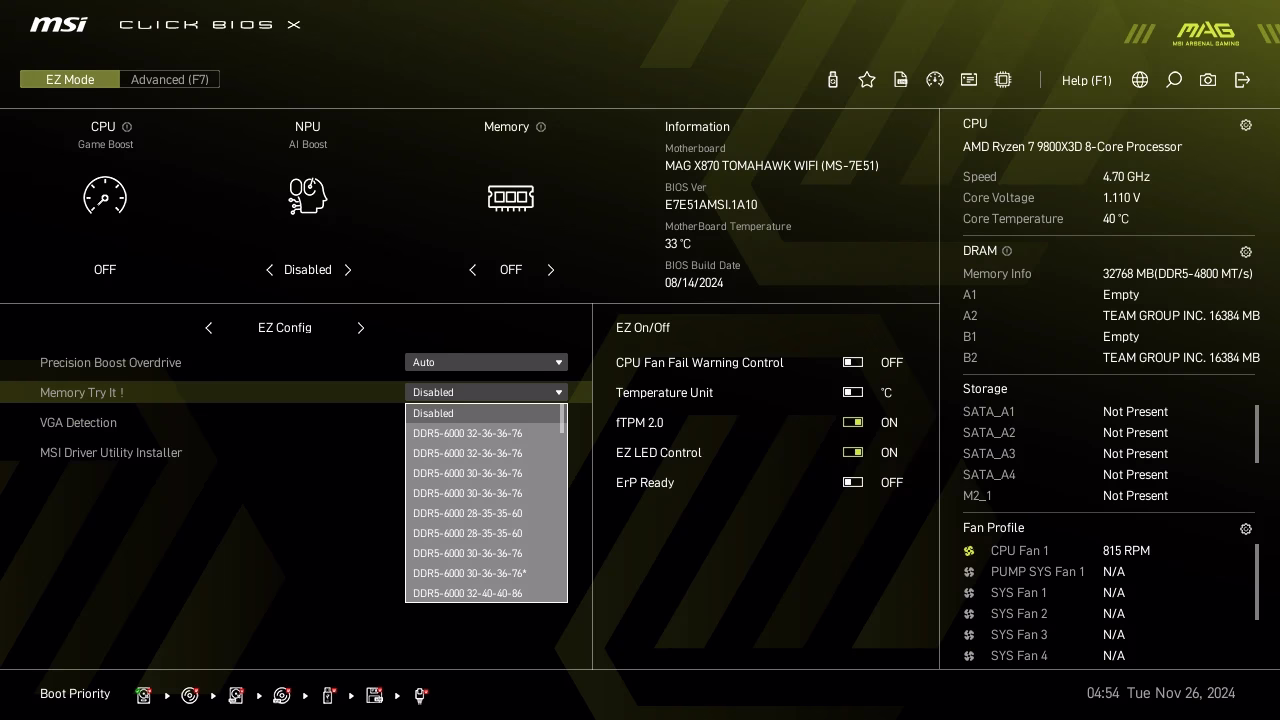Choose DDR5-6000 32-40-40-86 option

(483, 593)
